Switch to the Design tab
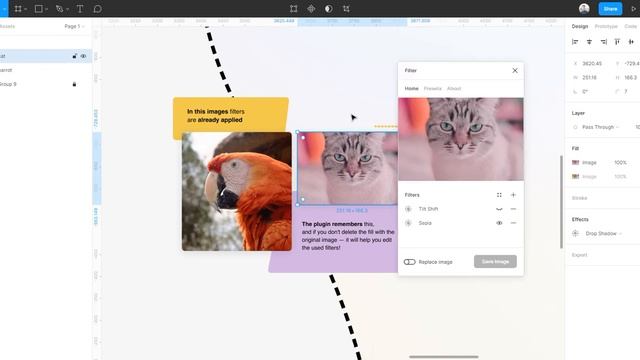This screenshot has height=360, width=640. click(x=580, y=26)
